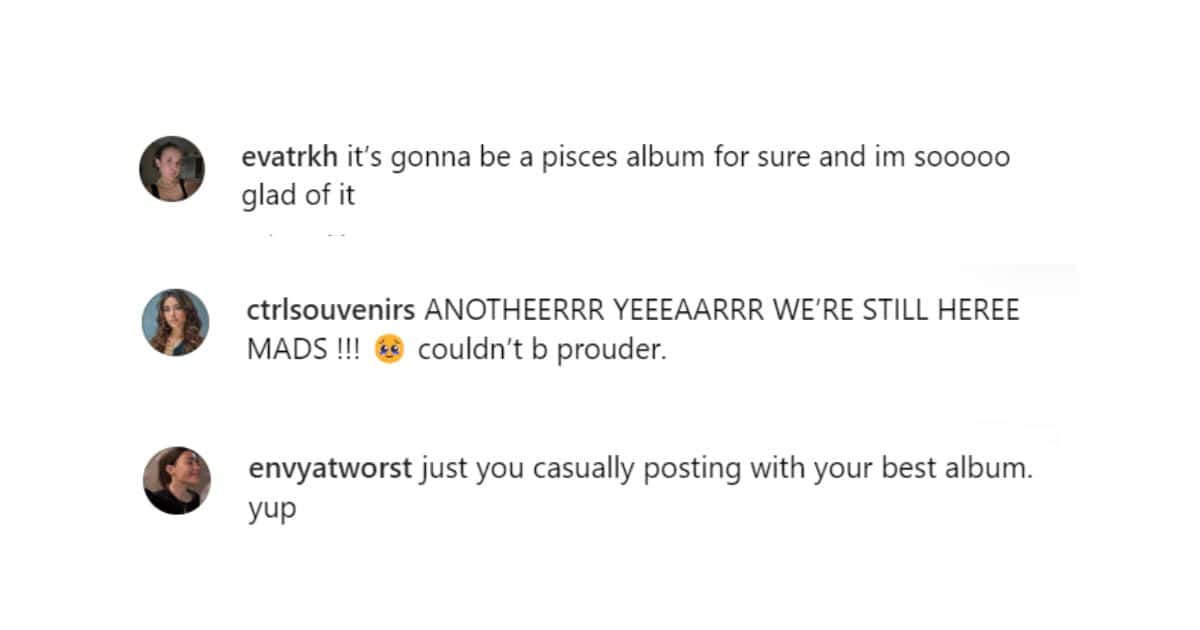Open the evatrkh username link

pyautogui.click(x=291, y=158)
